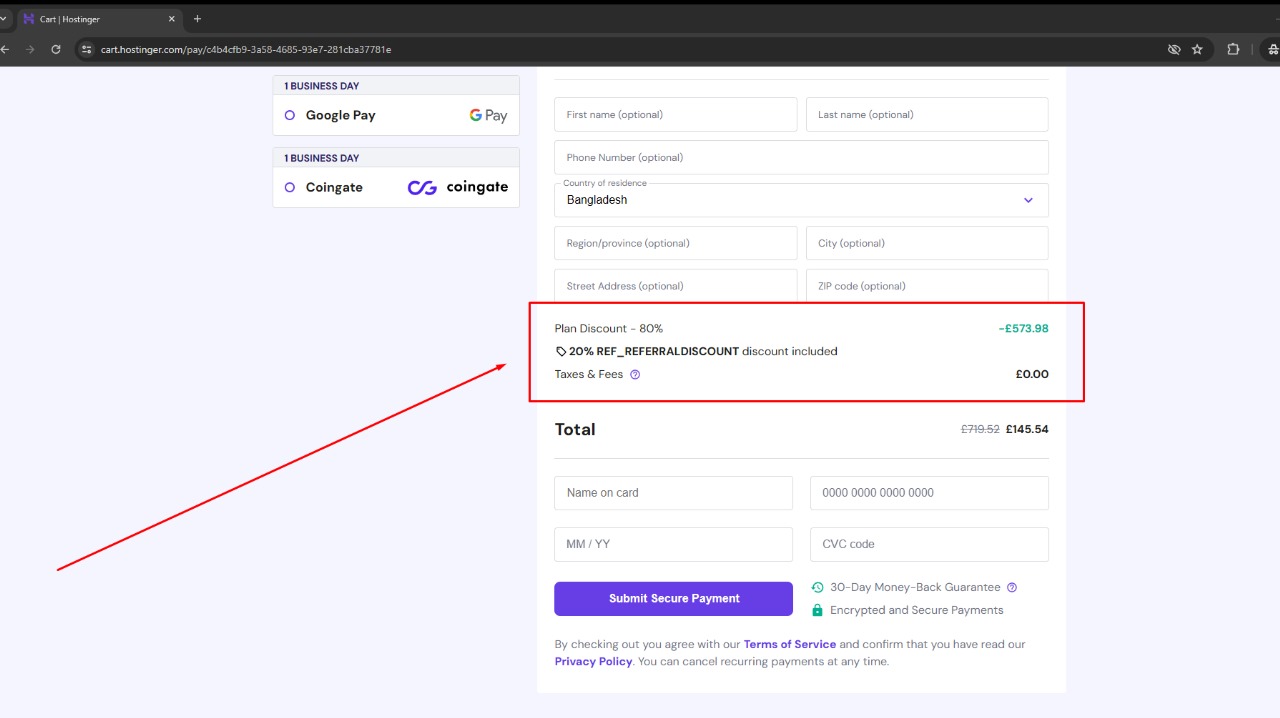Image resolution: width=1280 pixels, height=718 pixels.
Task: Close the Cart | Hostinger tab
Action: 172,19
